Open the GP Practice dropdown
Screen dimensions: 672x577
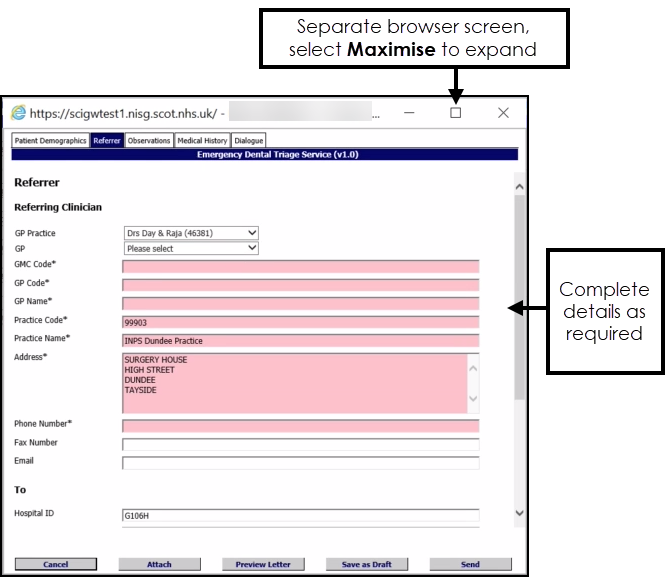click(190, 233)
